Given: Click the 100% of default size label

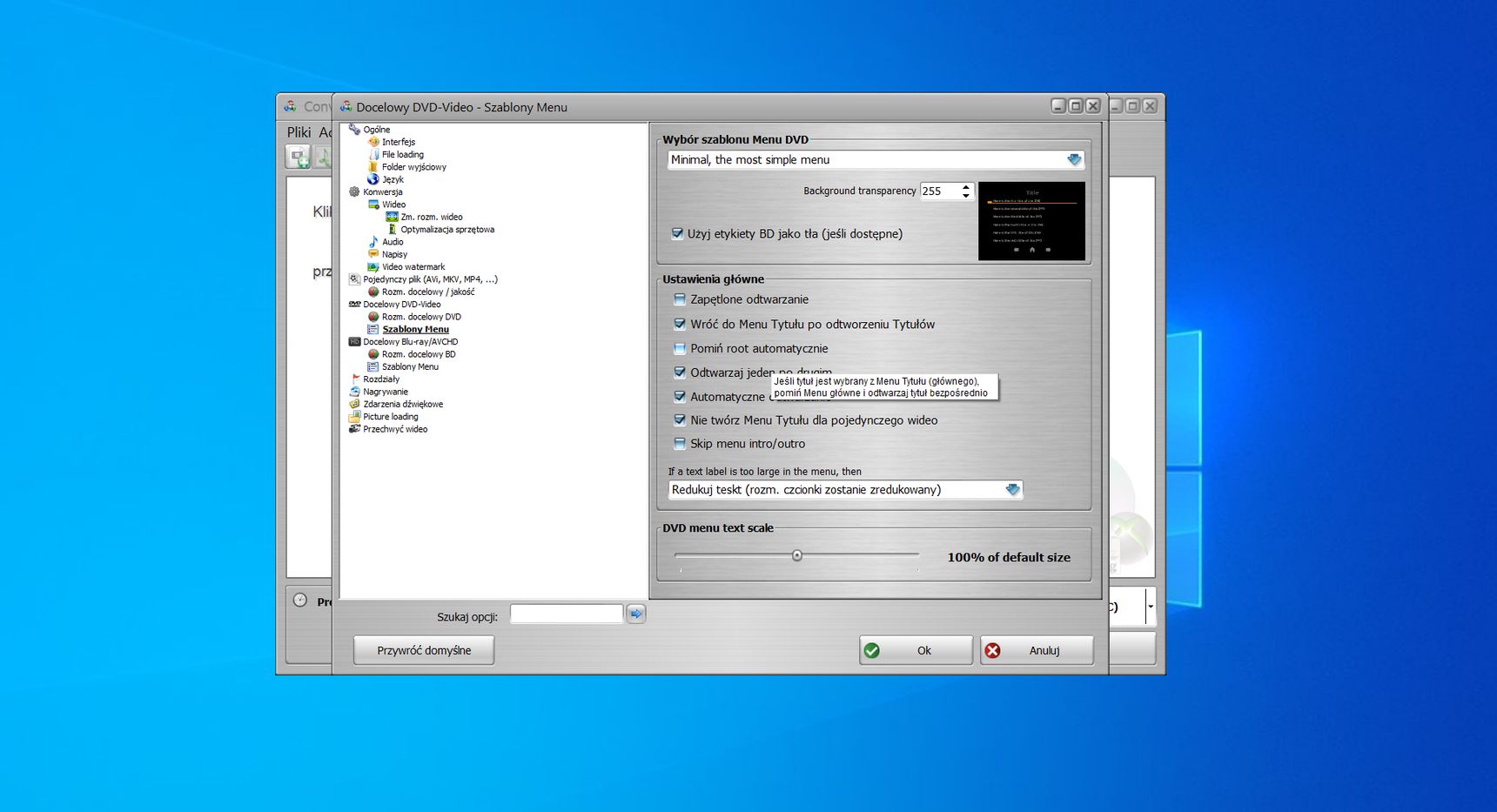Looking at the screenshot, I should pos(1009,558).
